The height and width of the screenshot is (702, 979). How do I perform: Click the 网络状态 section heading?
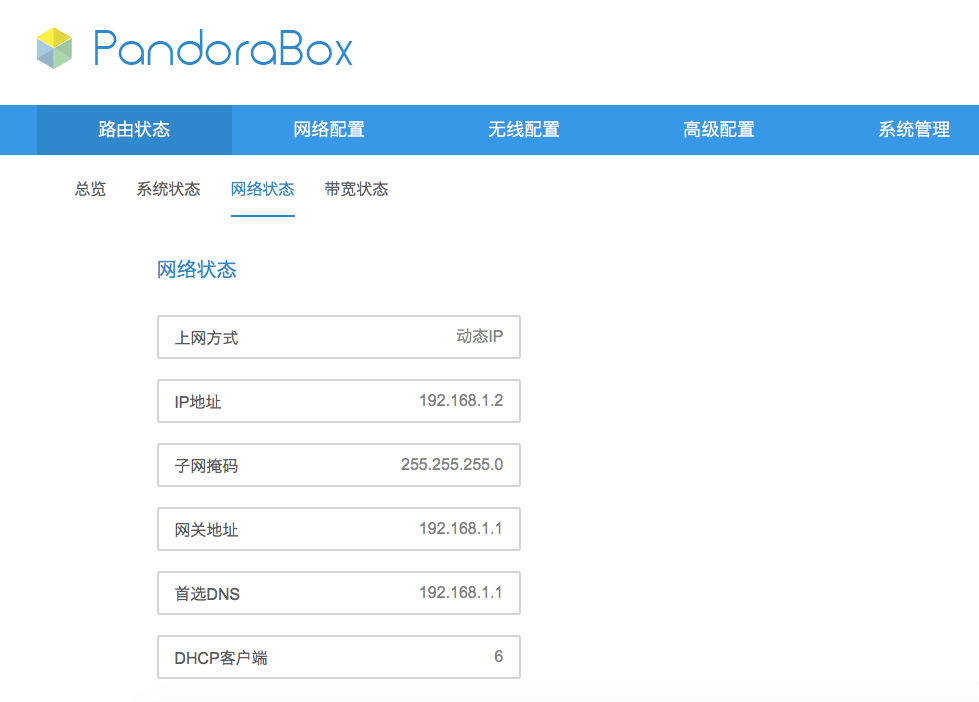(197, 270)
